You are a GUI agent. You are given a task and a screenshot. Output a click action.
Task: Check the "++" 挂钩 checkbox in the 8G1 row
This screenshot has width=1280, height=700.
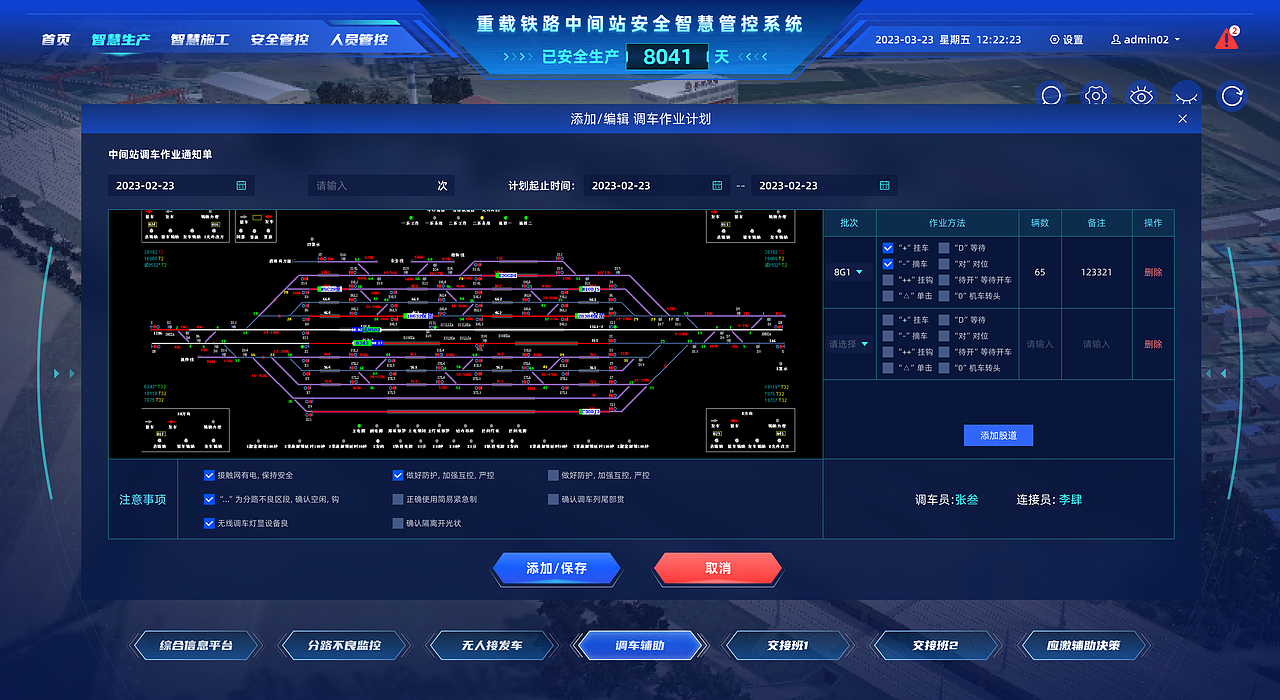coord(887,281)
